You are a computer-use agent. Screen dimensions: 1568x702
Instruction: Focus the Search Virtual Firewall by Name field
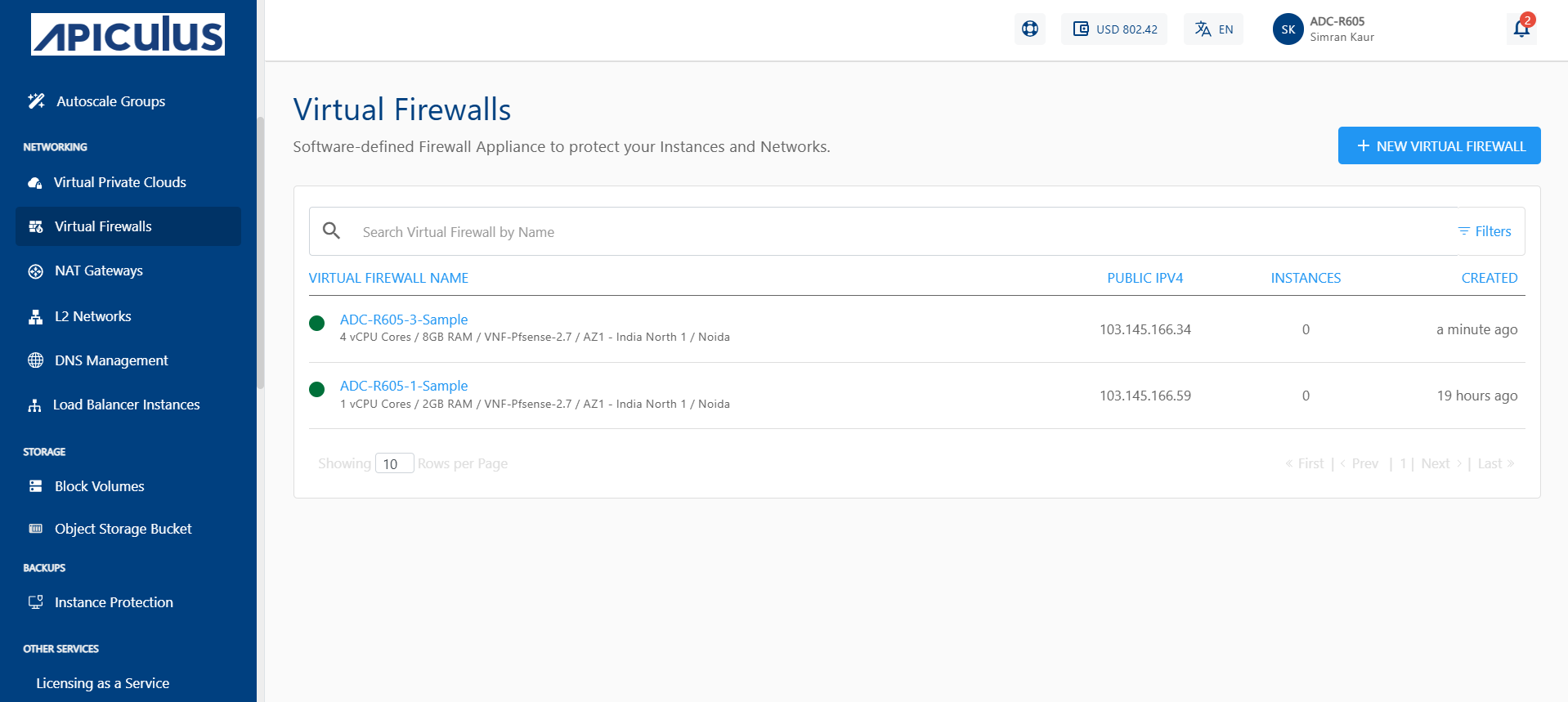click(883, 231)
